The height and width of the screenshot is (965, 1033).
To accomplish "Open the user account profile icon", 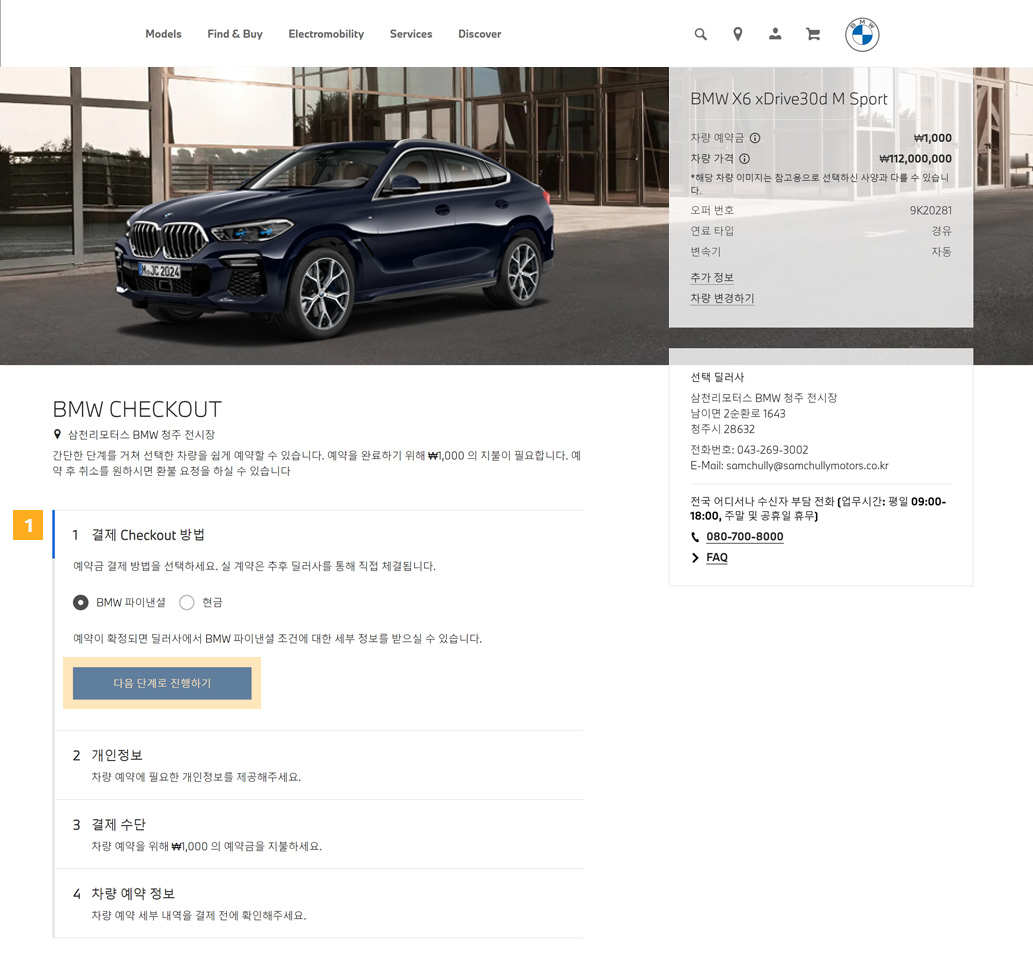I will (775, 33).
